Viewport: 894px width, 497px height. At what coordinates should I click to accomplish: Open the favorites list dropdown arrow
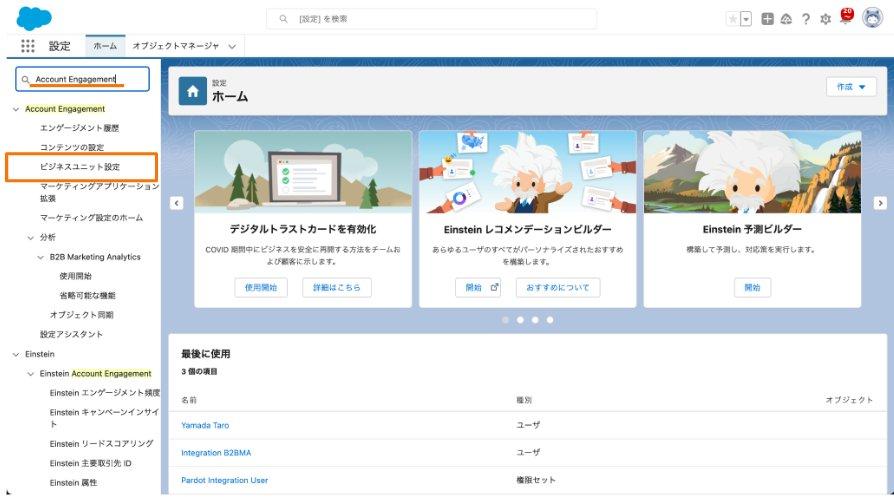(746, 19)
